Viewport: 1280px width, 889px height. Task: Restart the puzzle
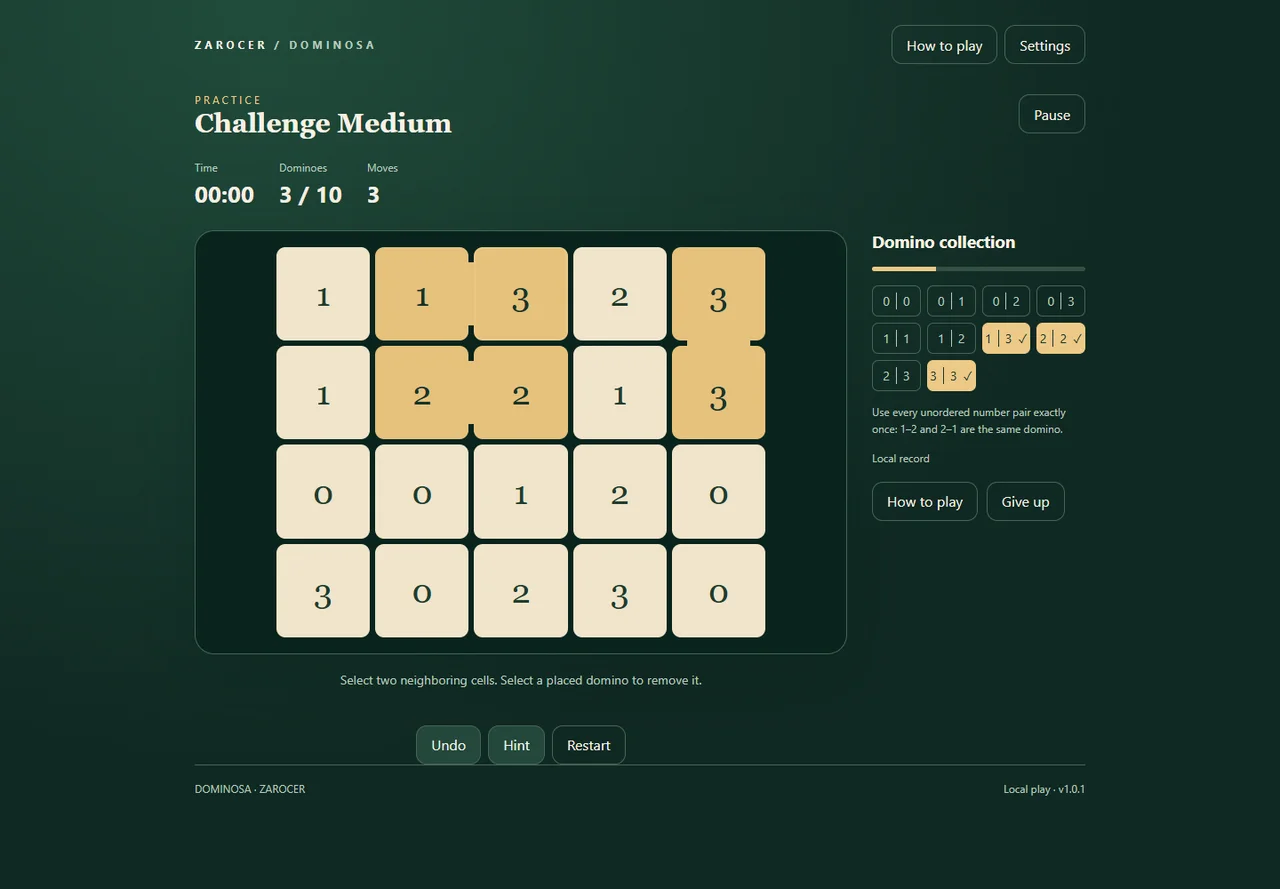click(588, 745)
